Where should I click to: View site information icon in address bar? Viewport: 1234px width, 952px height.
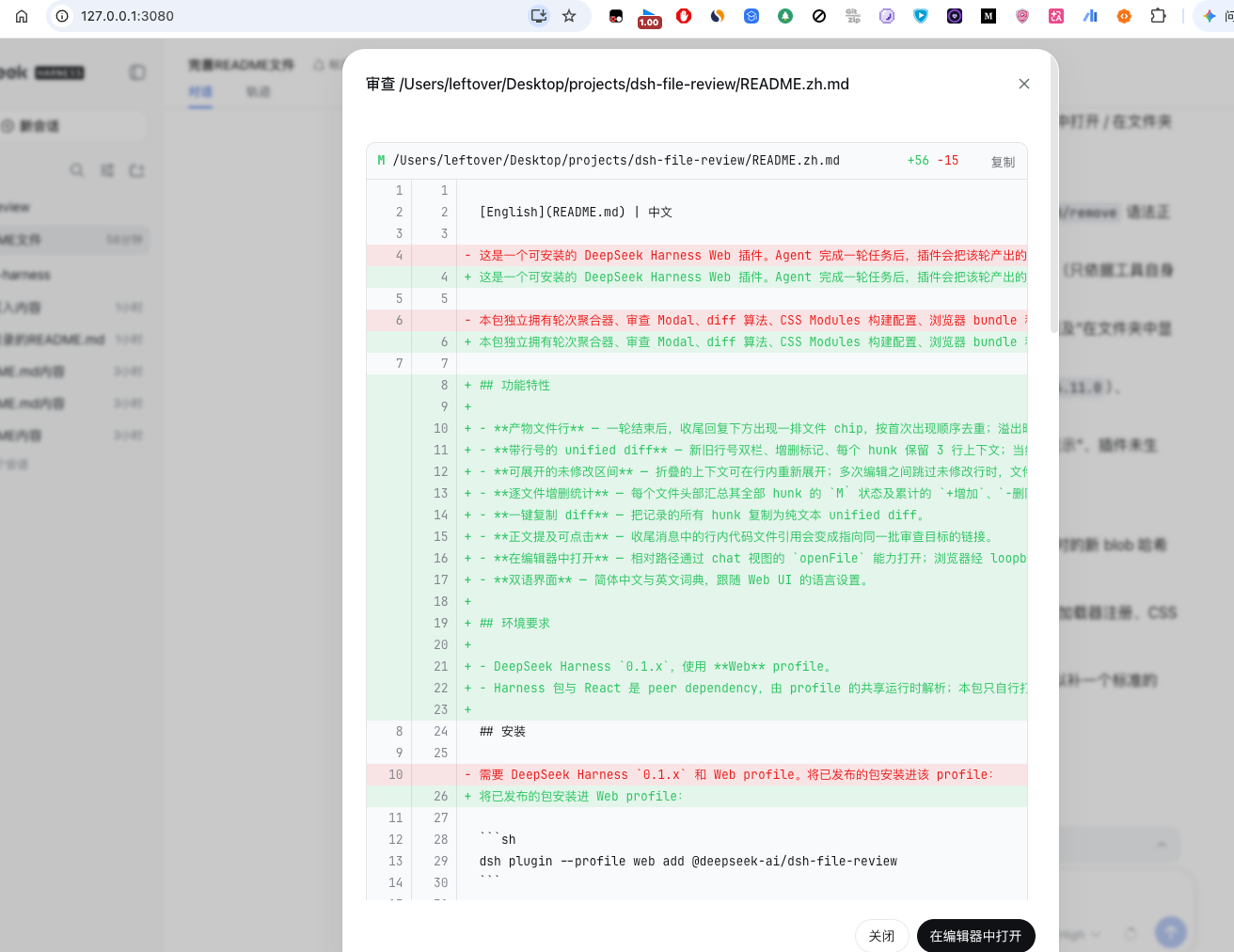[x=62, y=16]
